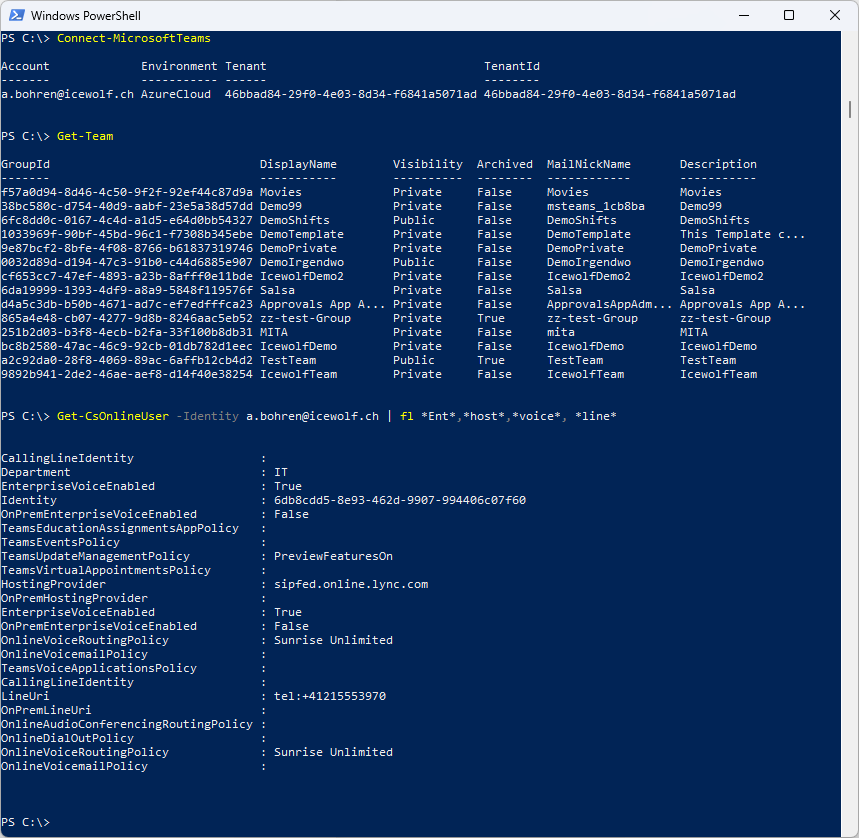Click the PowerShell icon in the title bar
The image size is (859, 838).
[16, 15]
